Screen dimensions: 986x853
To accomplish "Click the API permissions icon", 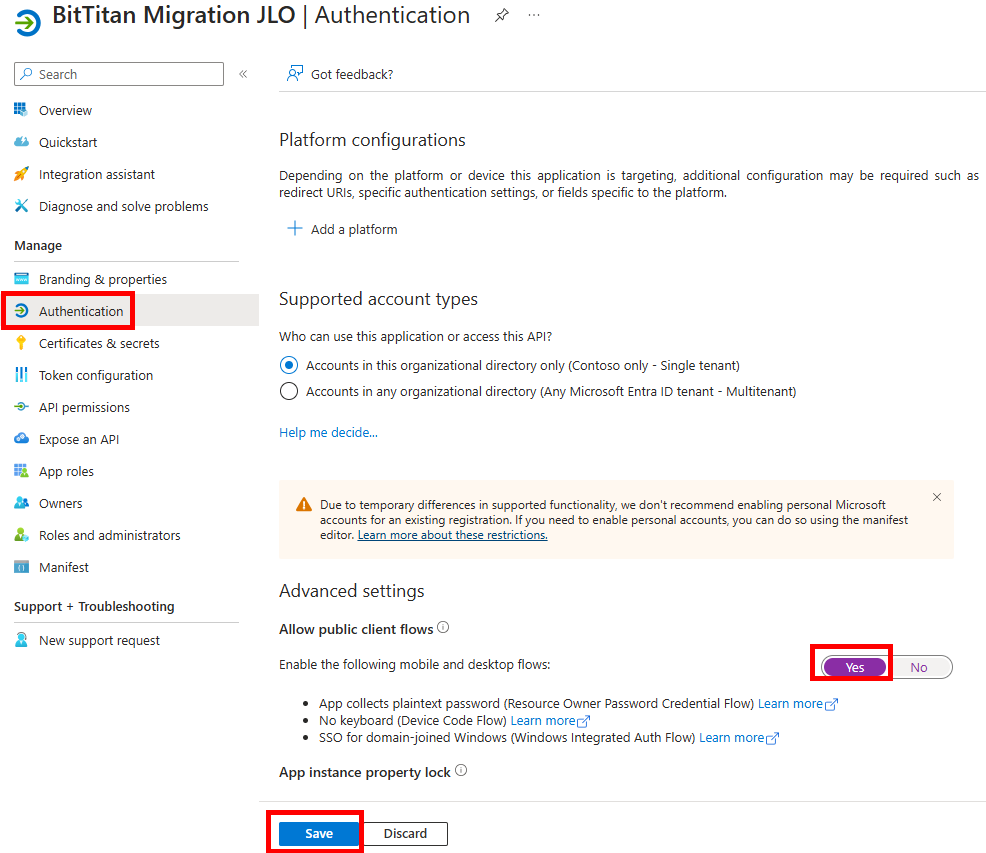I will tap(21, 407).
